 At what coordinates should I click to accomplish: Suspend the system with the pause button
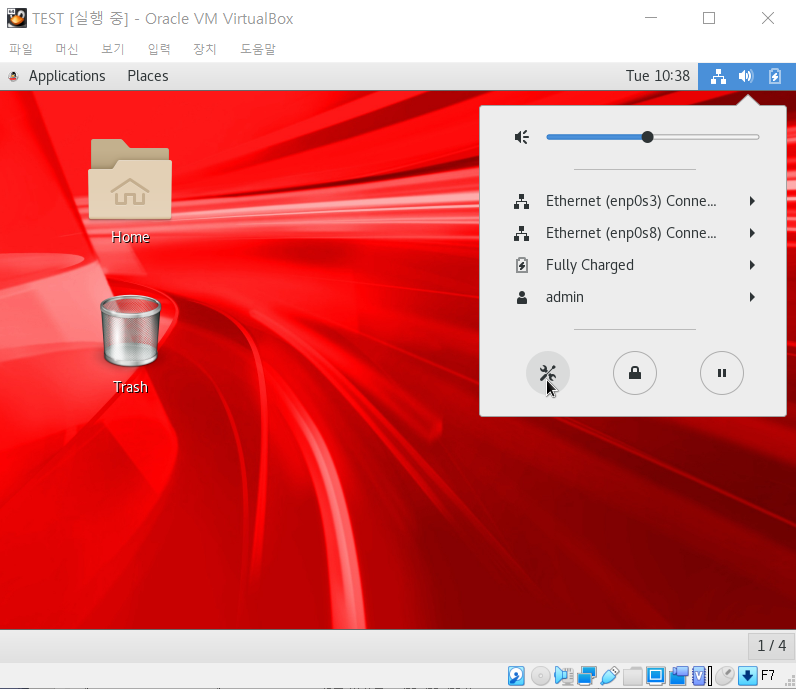click(721, 373)
